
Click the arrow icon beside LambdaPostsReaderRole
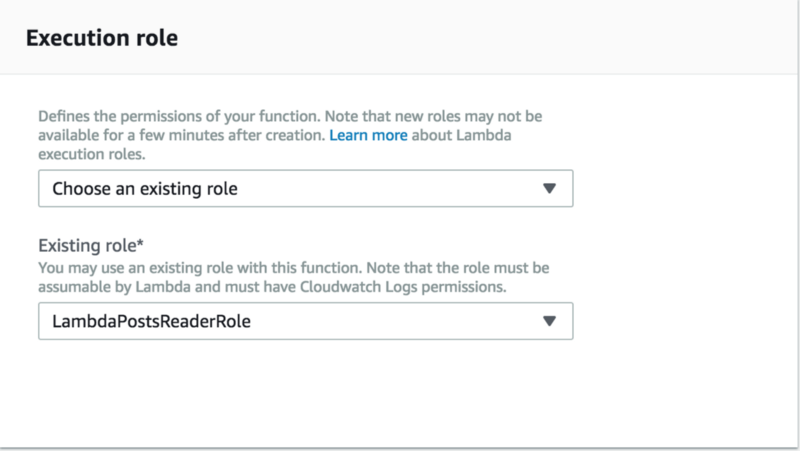[x=549, y=321]
